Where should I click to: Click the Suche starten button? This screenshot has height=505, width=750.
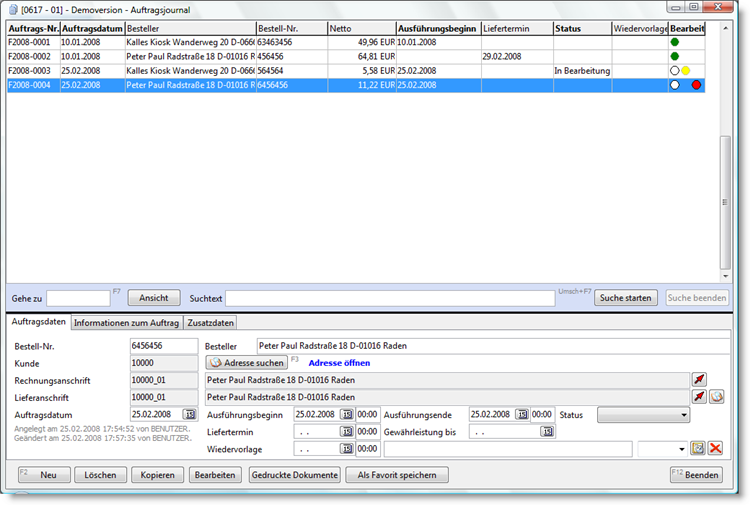(626, 298)
